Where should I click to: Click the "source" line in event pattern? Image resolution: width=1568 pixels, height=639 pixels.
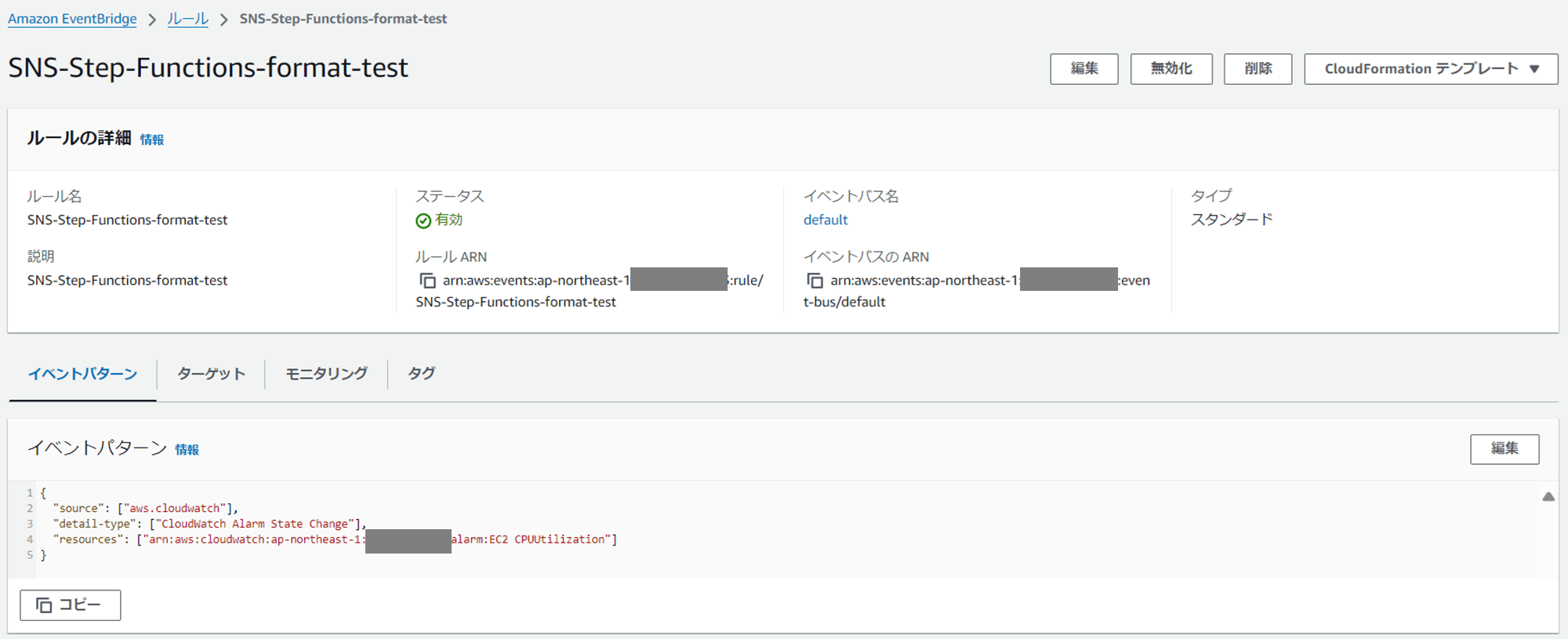tap(145, 508)
